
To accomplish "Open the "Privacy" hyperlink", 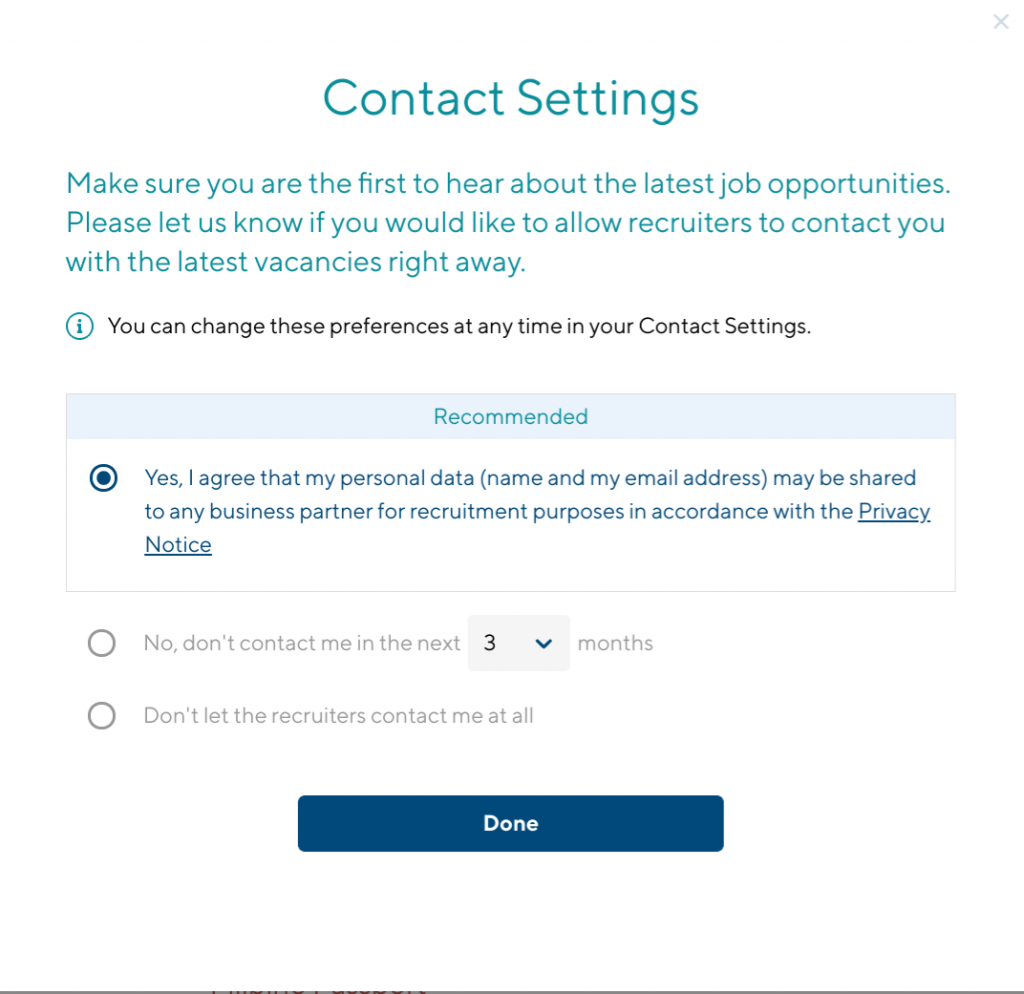I will tap(894, 511).
